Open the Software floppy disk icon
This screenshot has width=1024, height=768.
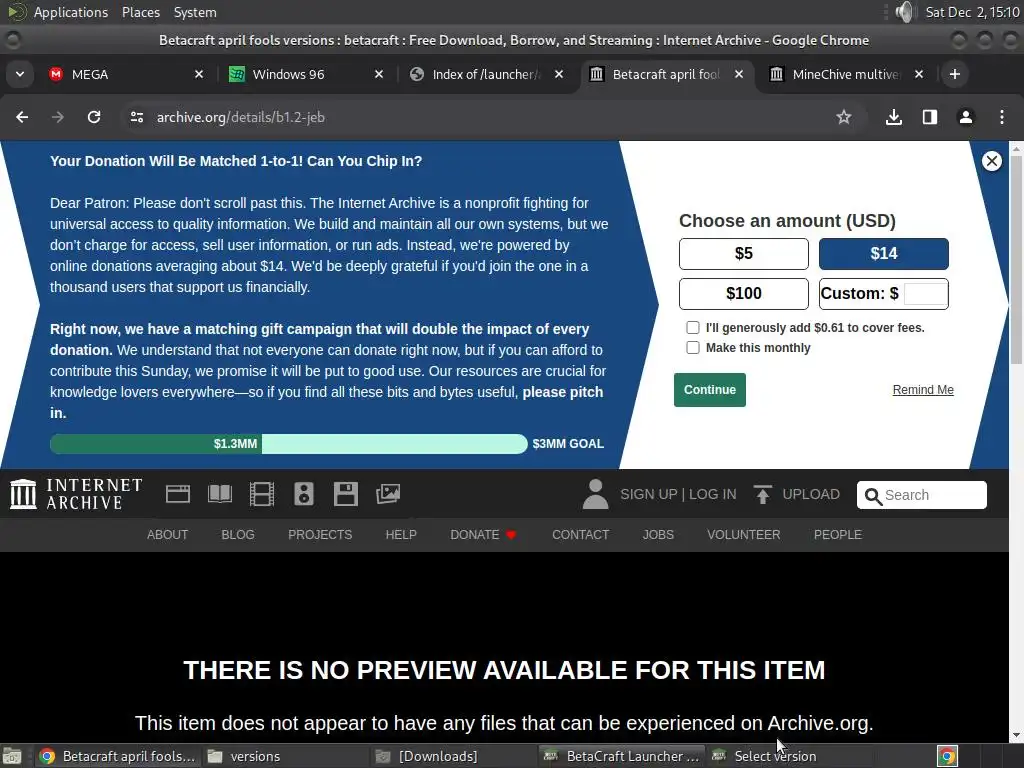pyautogui.click(x=345, y=494)
